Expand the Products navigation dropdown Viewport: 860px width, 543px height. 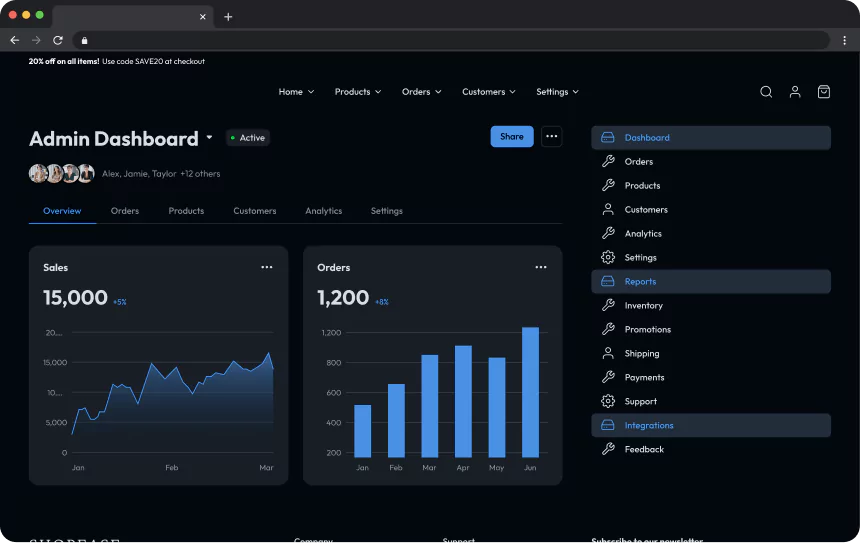[358, 92]
